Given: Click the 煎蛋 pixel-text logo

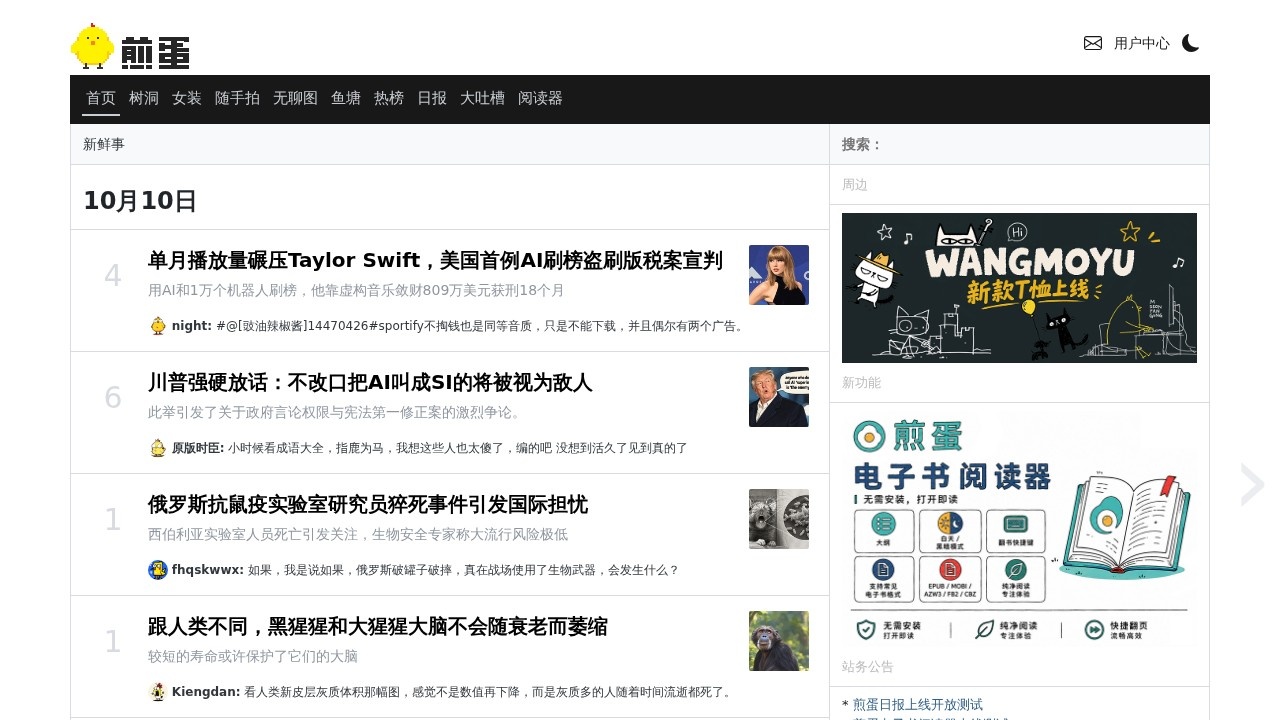Looking at the screenshot, I should [155, 52].
